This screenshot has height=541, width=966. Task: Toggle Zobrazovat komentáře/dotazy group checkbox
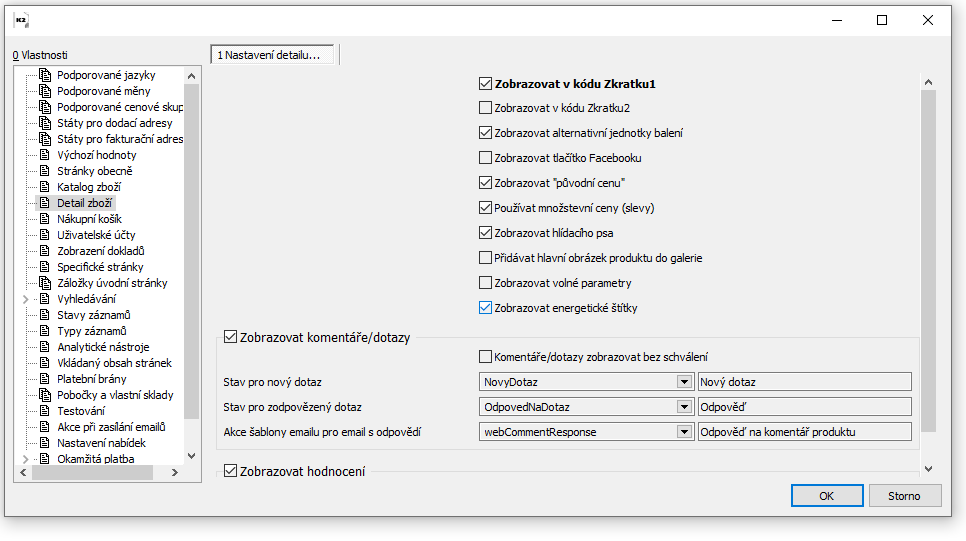click(230, 337)
